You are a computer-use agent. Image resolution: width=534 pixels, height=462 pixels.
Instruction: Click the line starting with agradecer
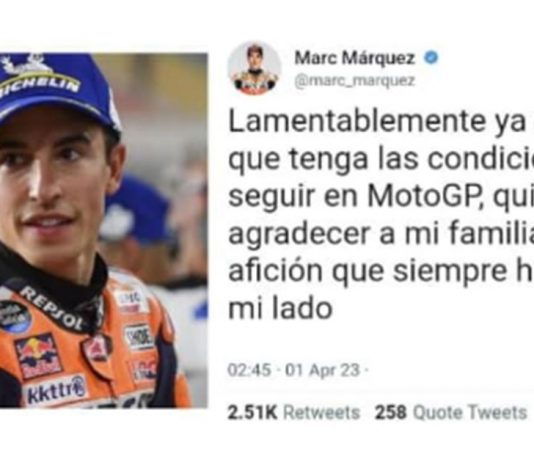(381, 234)
